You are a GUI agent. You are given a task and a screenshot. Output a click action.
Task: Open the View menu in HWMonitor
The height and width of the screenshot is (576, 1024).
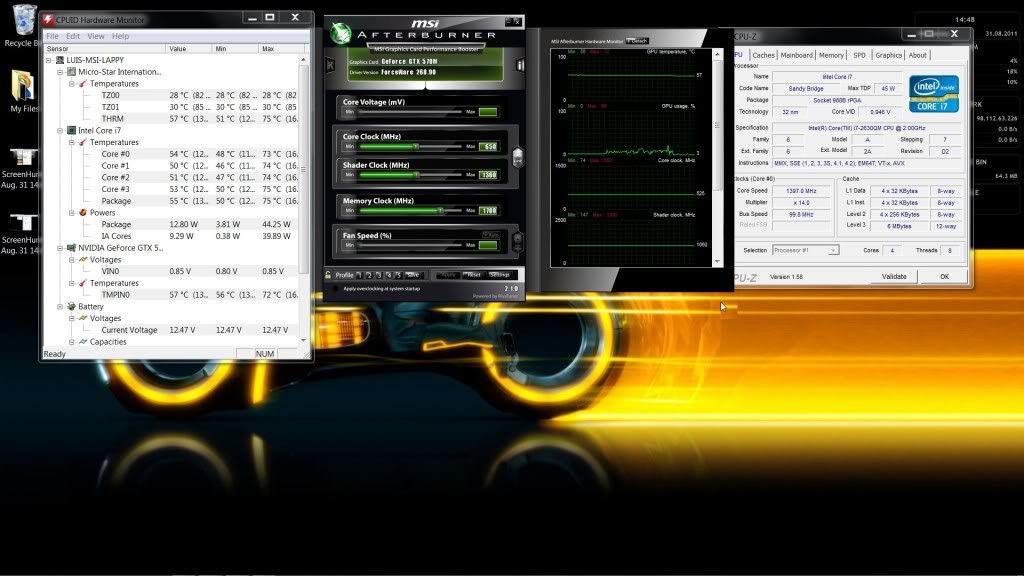point(96,36)
